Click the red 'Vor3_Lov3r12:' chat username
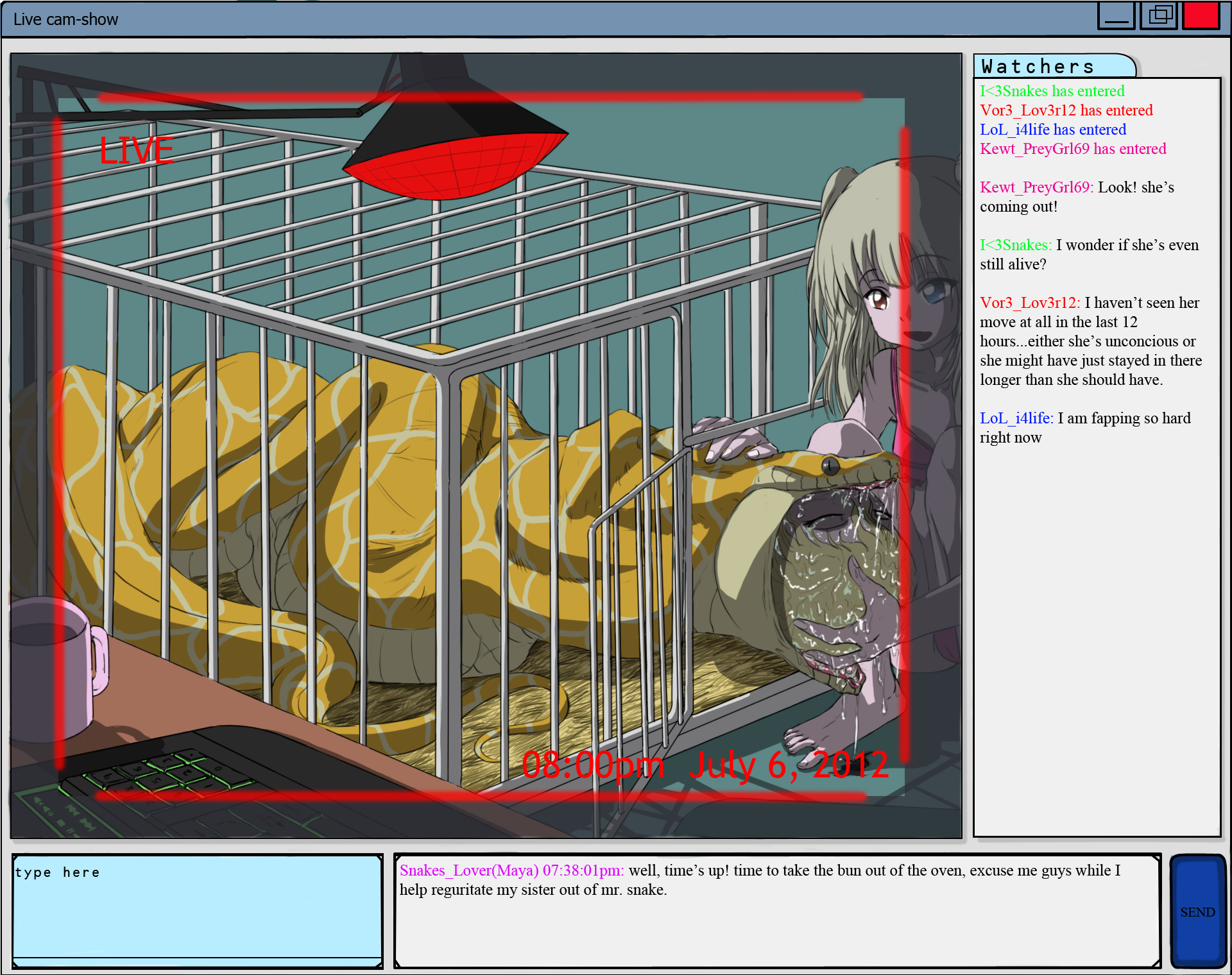 tap(1029, 303)
